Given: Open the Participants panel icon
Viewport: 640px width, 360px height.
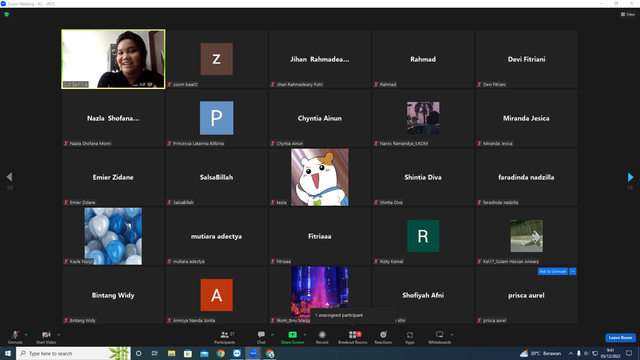Looking at the screenshot, I should (224, 335).
